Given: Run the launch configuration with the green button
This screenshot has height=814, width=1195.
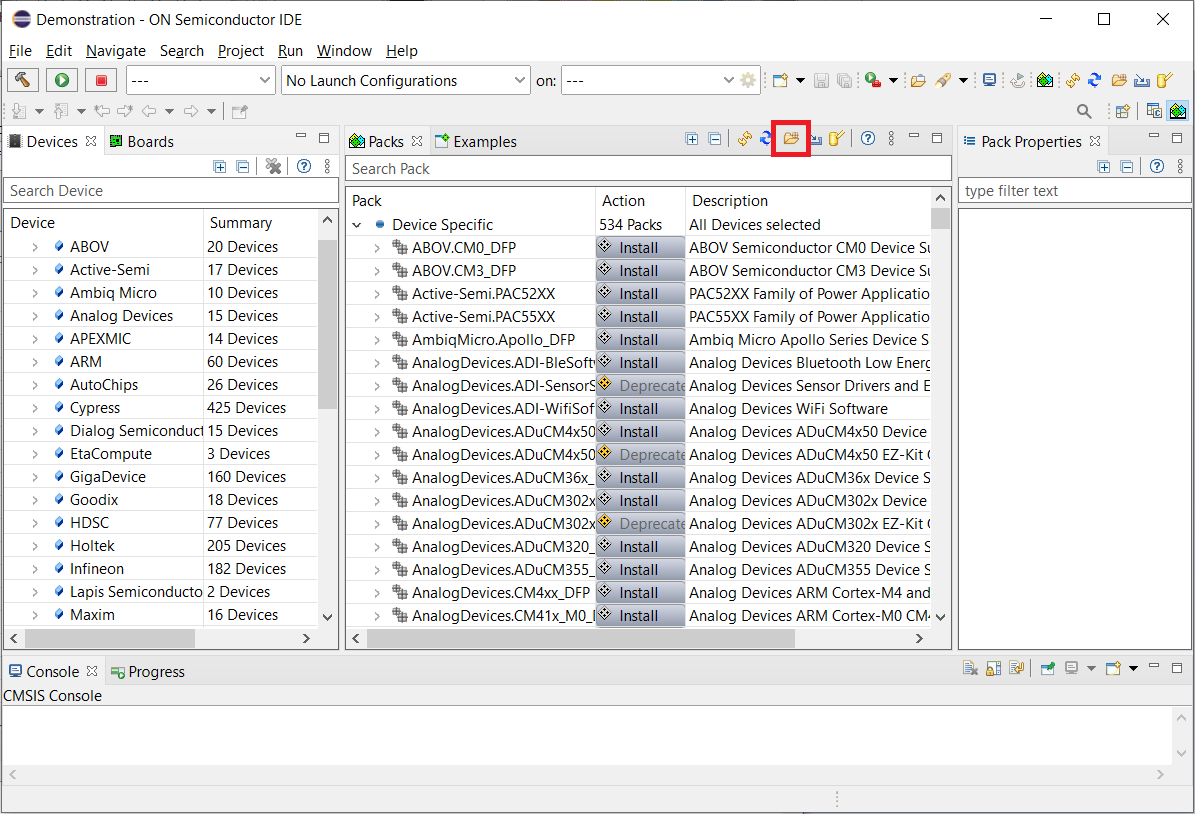Looking at the screenshot, I should 61,80.
